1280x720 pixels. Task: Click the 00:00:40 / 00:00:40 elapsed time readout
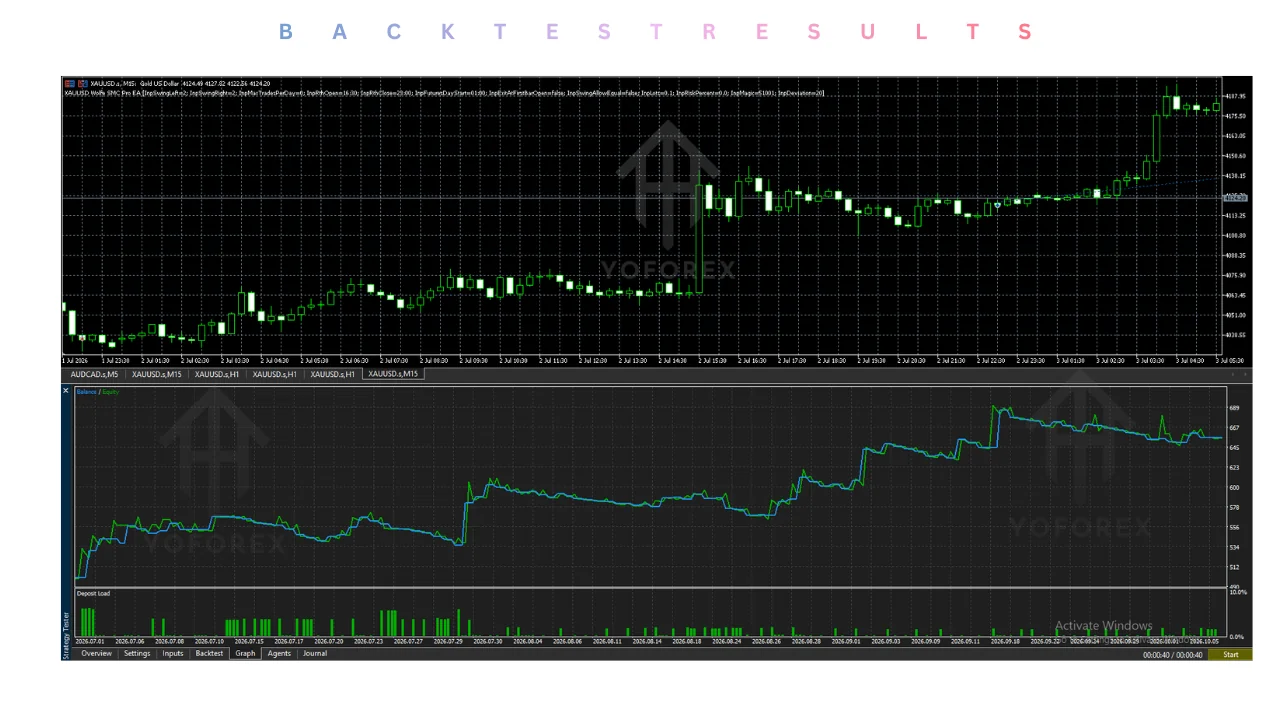pos(1173,655)
